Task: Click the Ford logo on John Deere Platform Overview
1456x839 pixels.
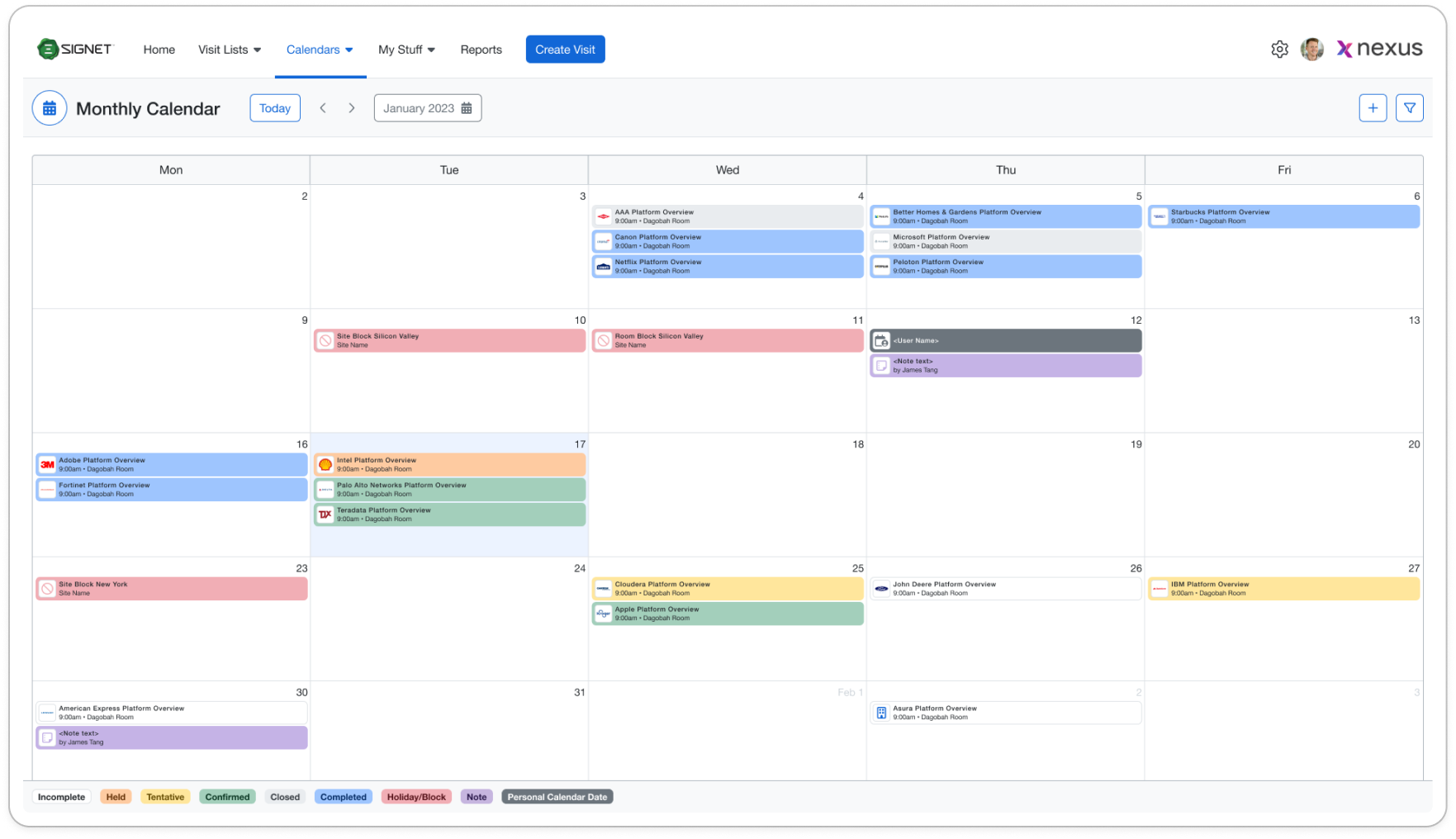Action: [x=881, y=589]
